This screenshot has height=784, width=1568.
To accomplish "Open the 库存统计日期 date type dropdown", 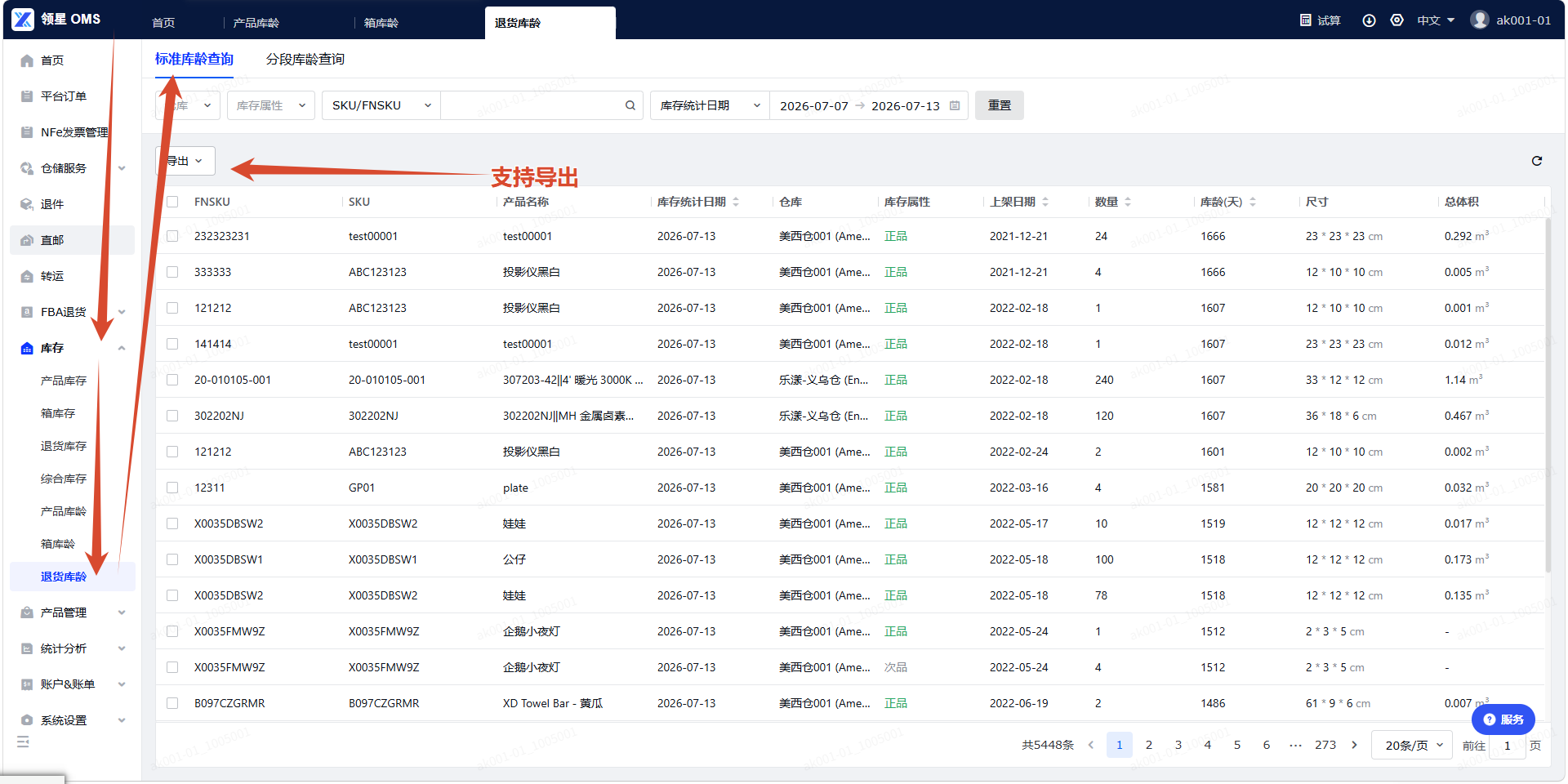I will (x=710, y=105).
